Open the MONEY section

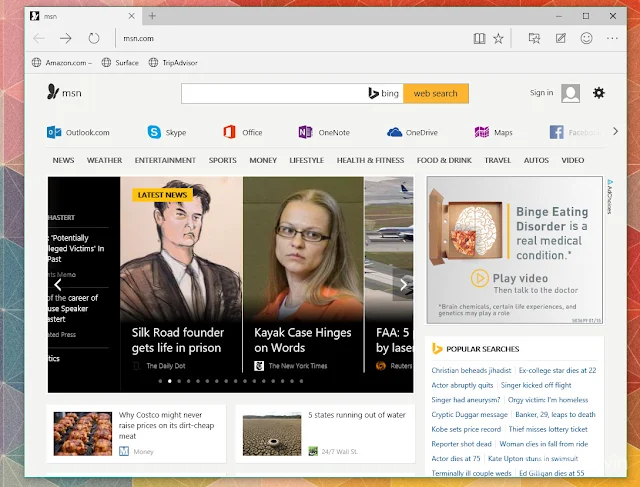tap(263, 160)
